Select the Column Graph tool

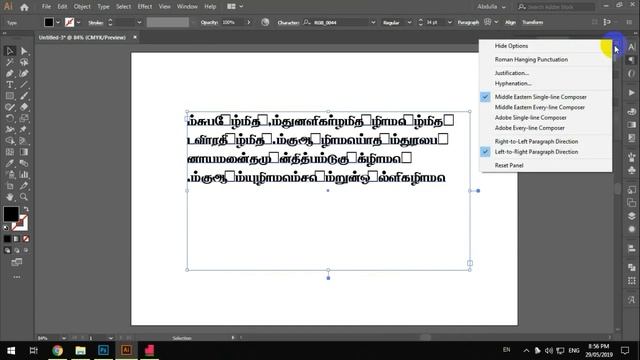(x=24, y=175)
